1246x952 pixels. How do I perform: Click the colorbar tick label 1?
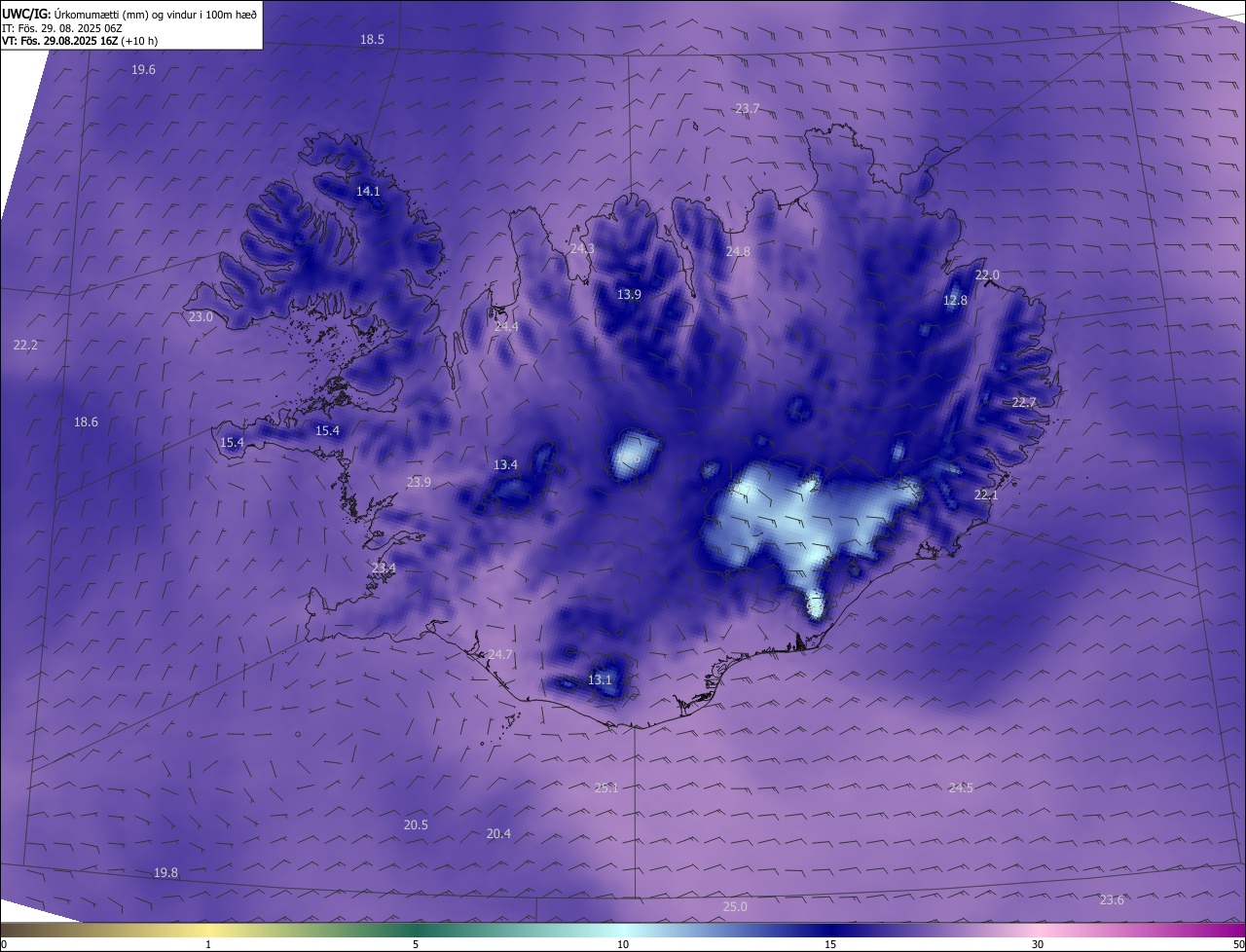click(x=208, y=944)
